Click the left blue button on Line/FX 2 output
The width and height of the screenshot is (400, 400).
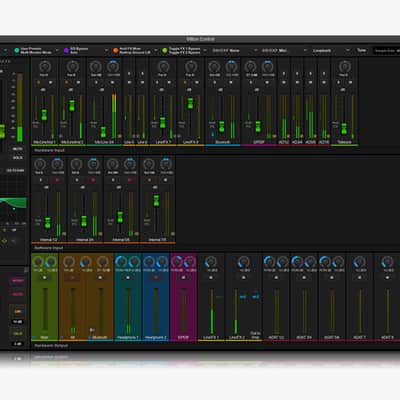[243, 297]
